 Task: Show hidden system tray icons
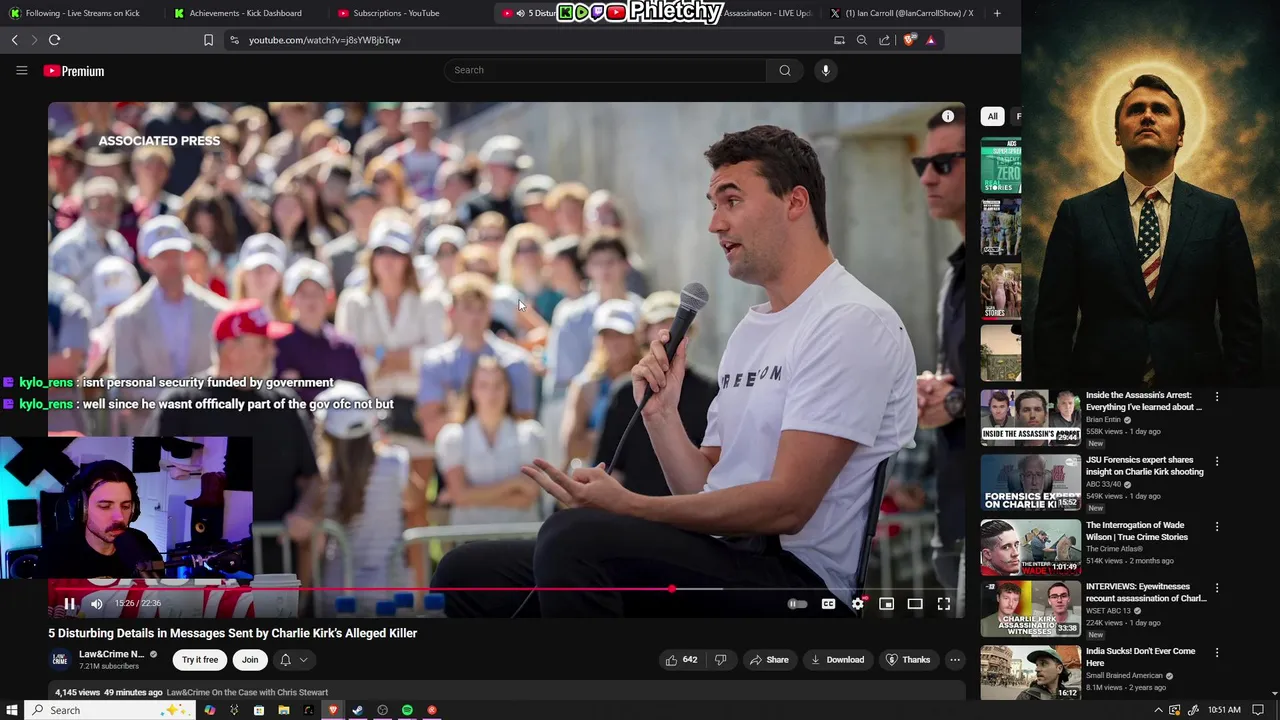1159,710
